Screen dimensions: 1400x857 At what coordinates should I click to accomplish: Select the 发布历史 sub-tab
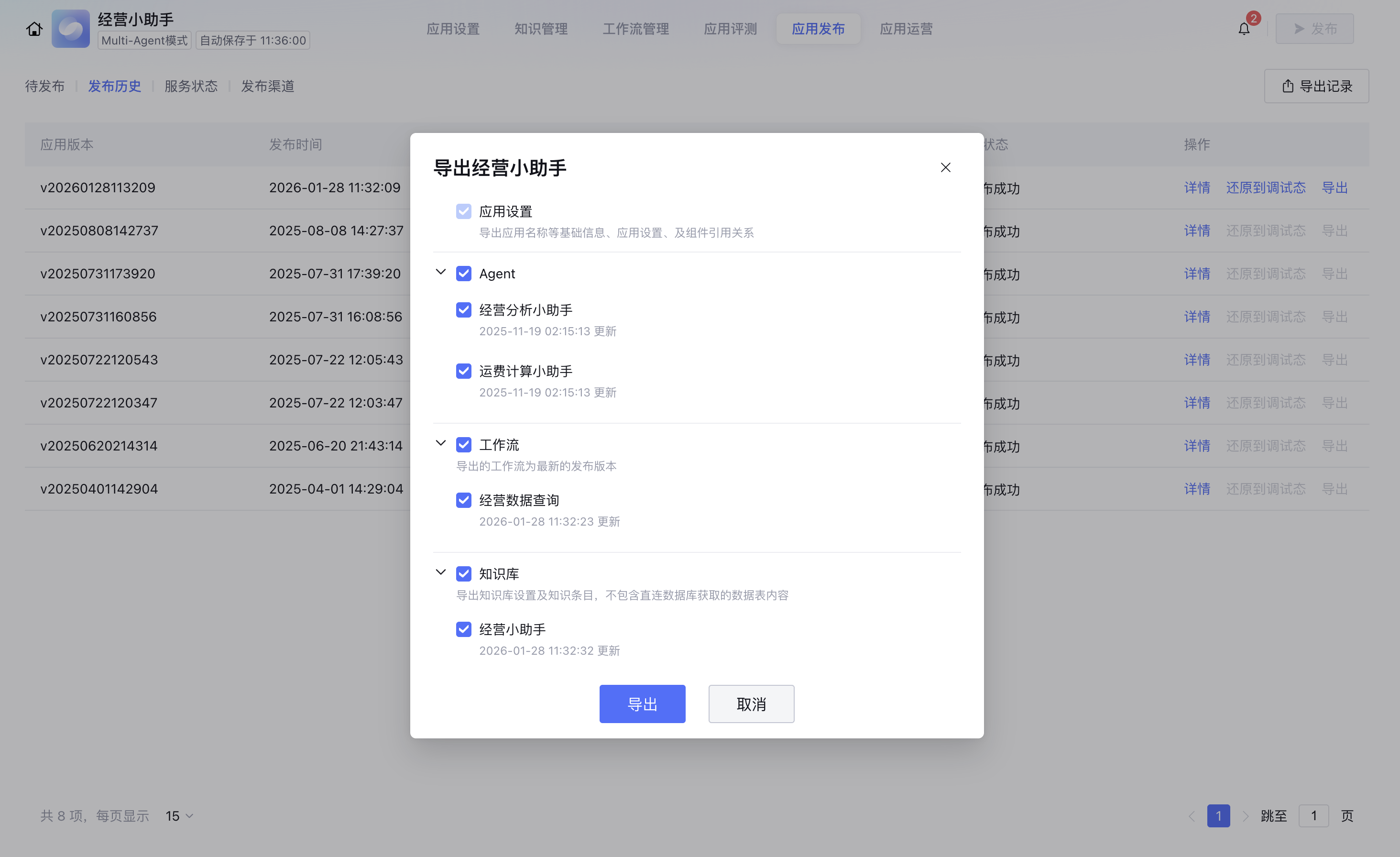pos(114,86)
